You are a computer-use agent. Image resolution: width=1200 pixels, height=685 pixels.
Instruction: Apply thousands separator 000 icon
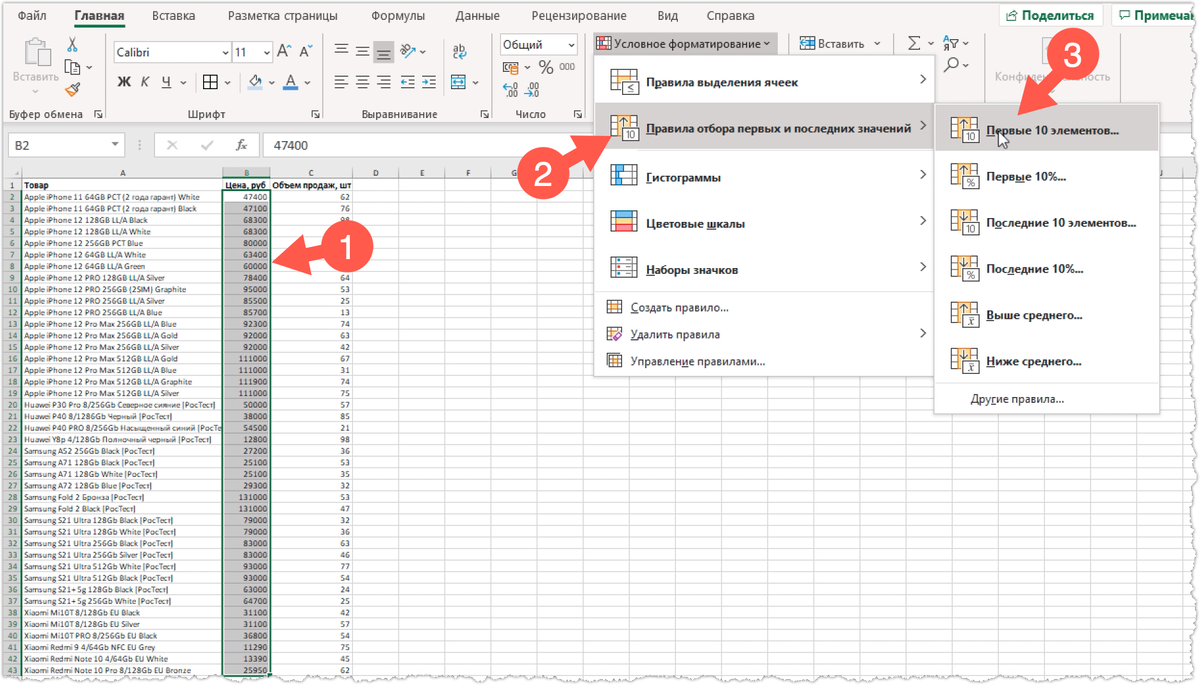[x=567, y=67]
